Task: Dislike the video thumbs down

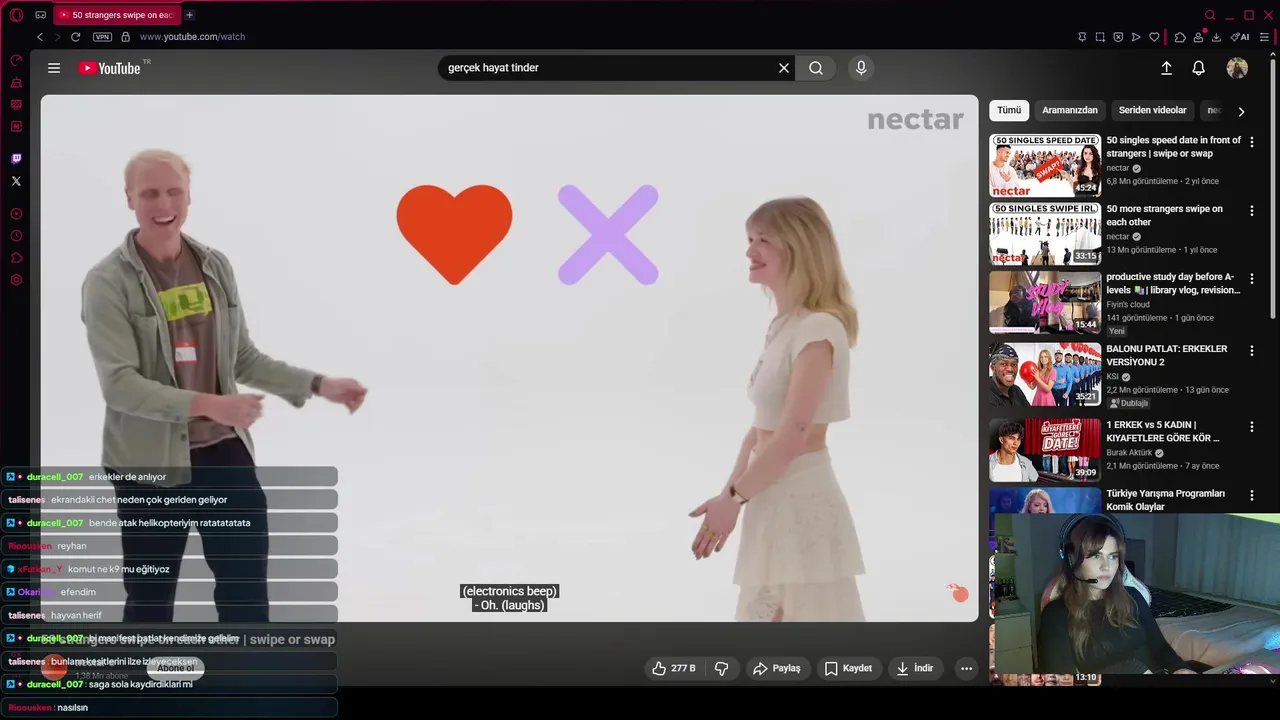Action: [721, 668]
